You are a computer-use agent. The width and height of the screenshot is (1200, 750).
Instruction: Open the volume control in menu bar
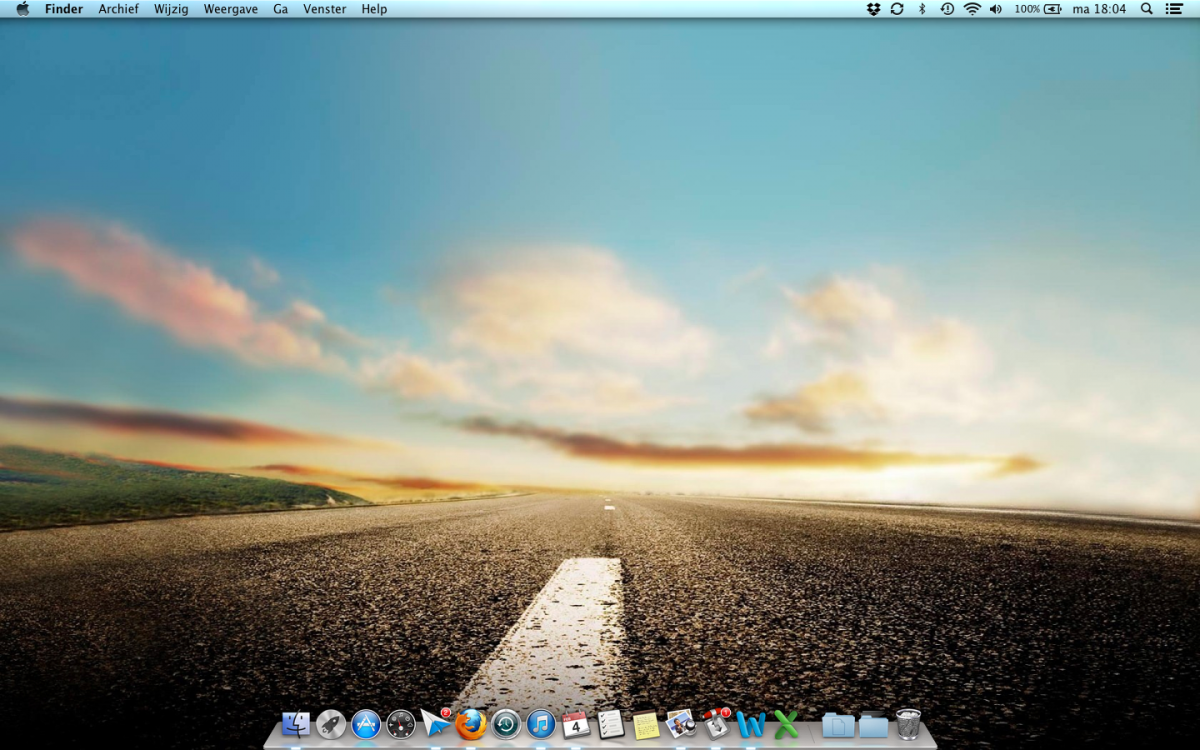coord(996,9)
